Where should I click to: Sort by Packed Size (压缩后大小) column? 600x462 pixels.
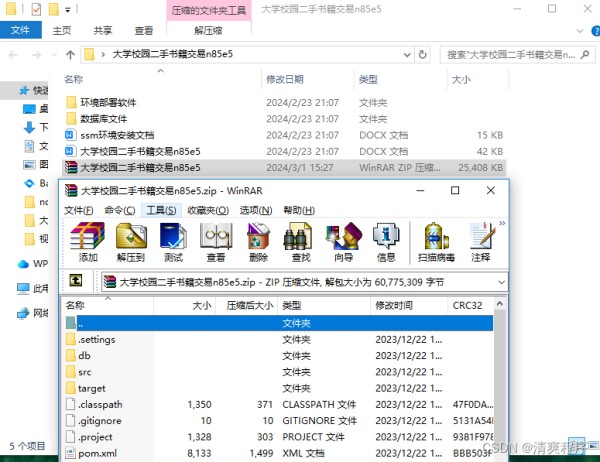point(246,305)
